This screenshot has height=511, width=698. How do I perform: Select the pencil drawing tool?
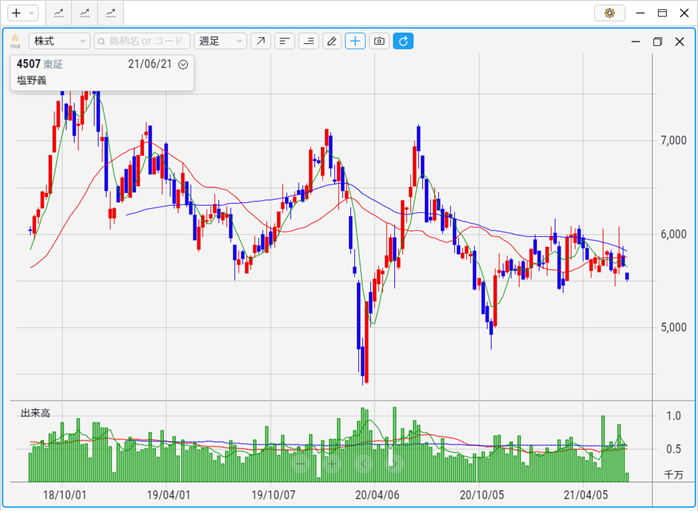click(332, 41)
